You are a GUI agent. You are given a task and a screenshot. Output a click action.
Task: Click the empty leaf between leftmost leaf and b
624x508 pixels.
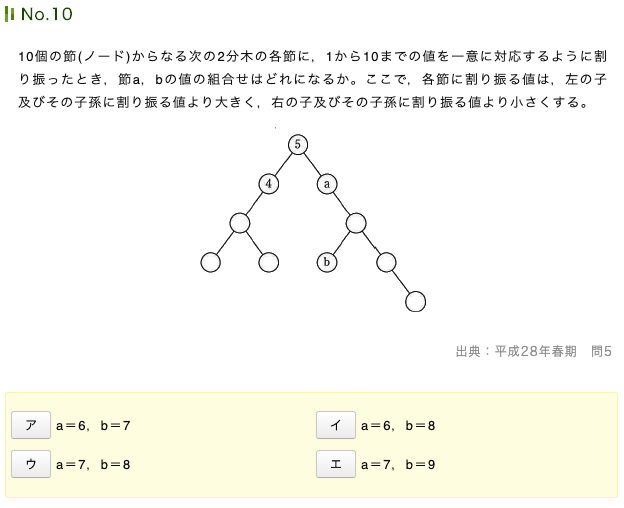[268, 262]
